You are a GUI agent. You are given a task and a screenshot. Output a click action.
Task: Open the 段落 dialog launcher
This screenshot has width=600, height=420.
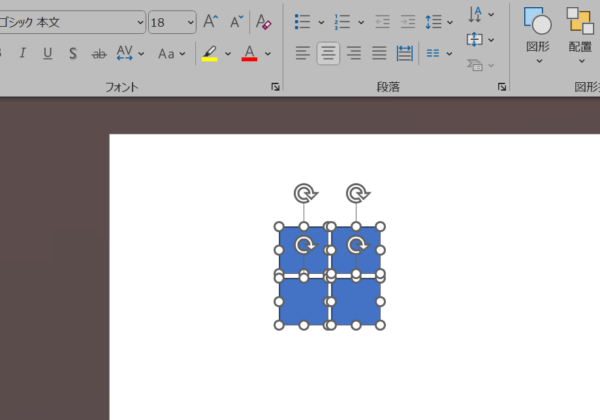503,88
